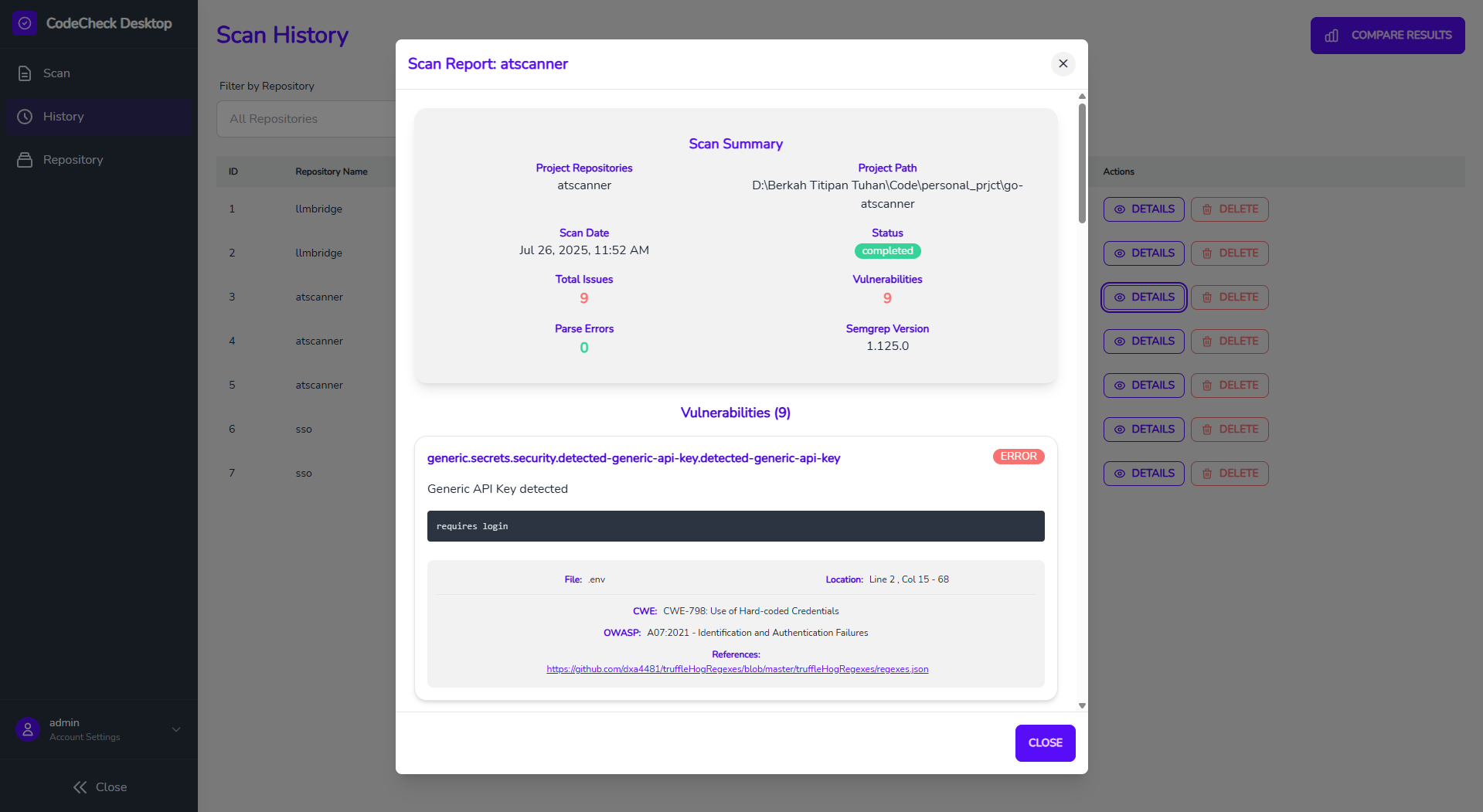Click the Parse Errors value 0
Image resolution: width=1483 pixels, height=812 pixels.
tap(584, 348)
